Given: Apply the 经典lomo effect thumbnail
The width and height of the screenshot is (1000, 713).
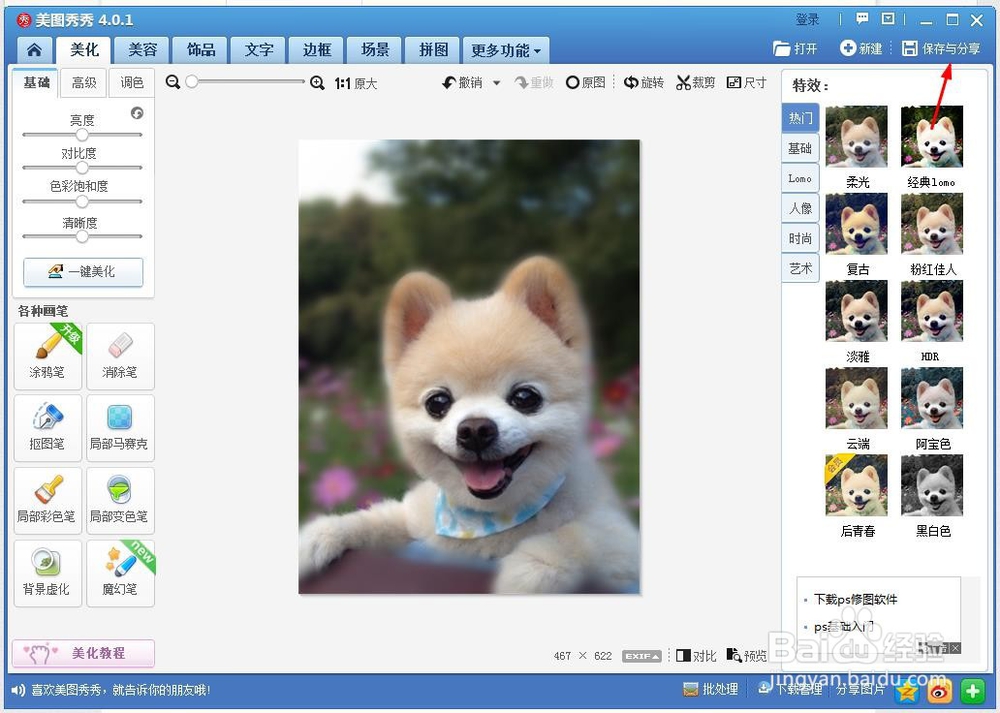Looking at the screenshot, I should coord(932,136).
